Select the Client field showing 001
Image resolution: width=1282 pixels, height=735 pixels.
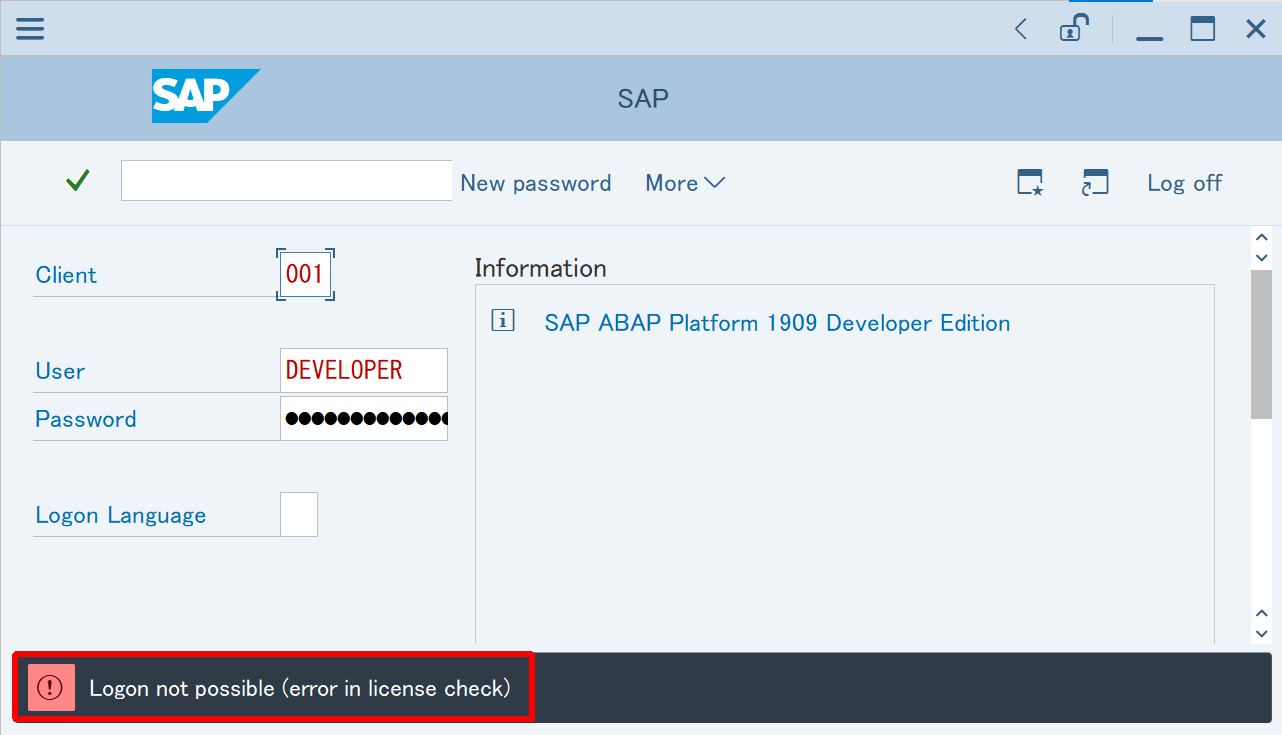point(305,274)
